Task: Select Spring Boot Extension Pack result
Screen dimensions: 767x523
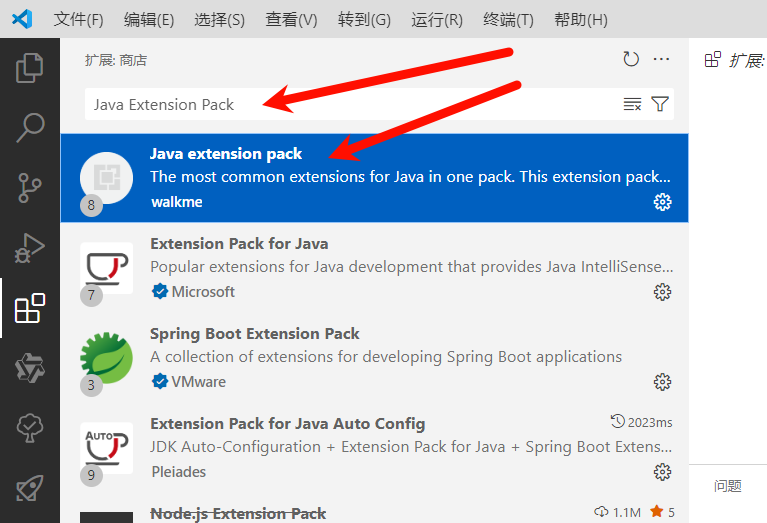Action: tap(374, 358)
